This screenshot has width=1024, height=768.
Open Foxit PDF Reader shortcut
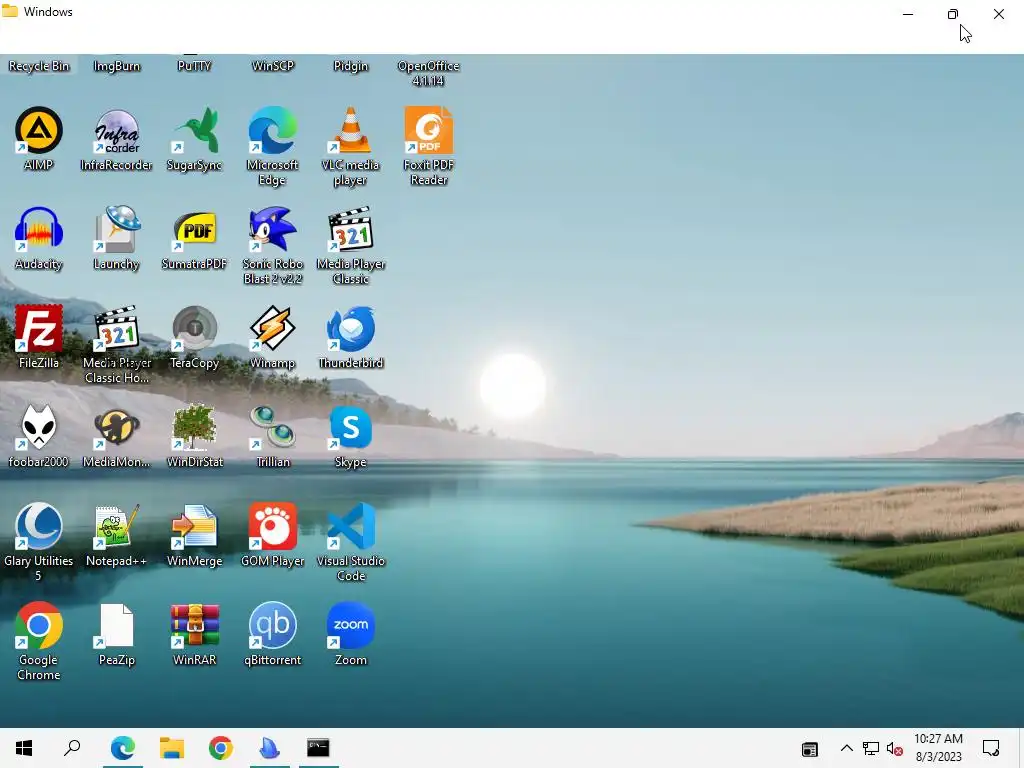tap(428, 146)
